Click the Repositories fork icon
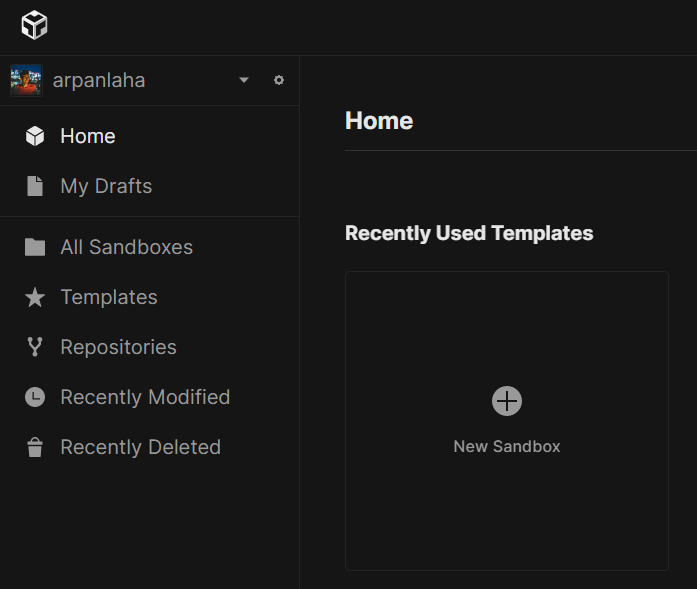The width and height of the screenshot is (697, 589). [x=35, y=347]
